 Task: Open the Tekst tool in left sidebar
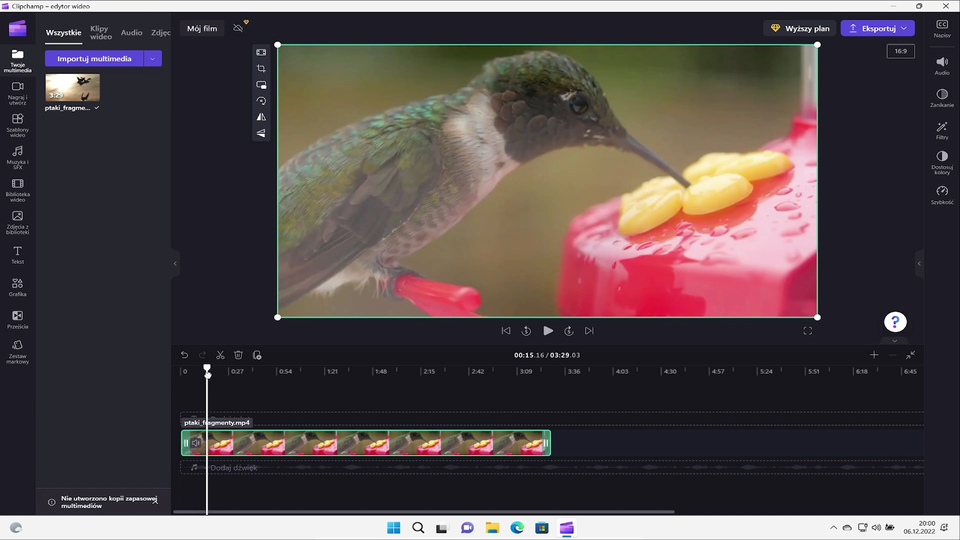point(17,254)
